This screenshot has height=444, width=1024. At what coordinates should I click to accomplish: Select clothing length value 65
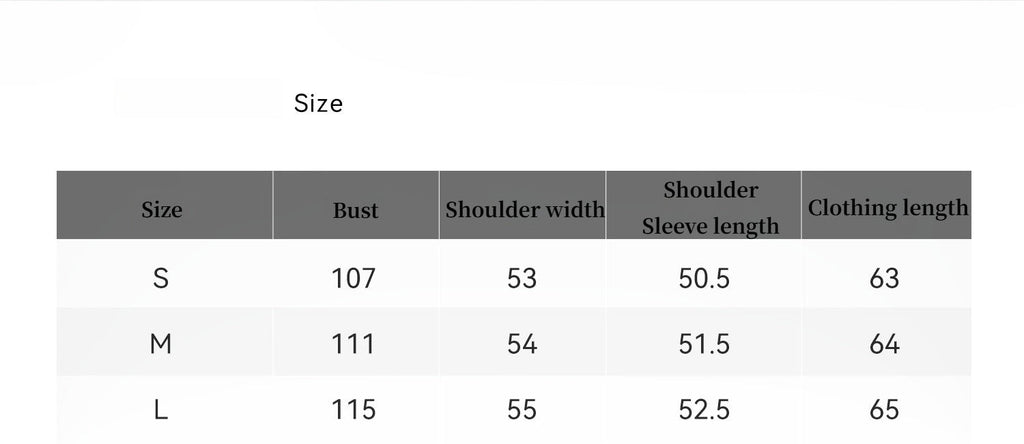[x=885, y=410]
